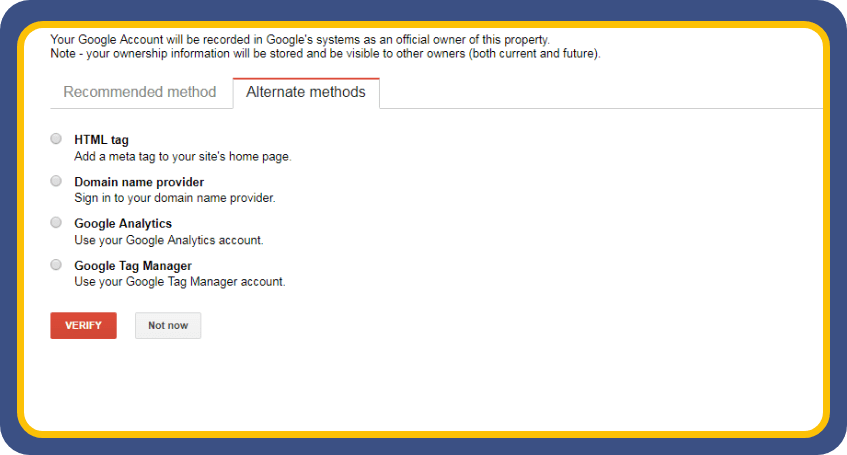Click the 'Note - your ownership information' line
Image resolution: width=847 pixels, height=455 pixels.
point(325,53)
